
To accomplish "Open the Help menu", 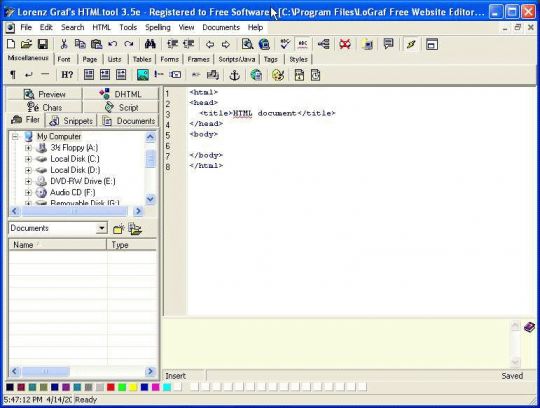I will 256,27.
